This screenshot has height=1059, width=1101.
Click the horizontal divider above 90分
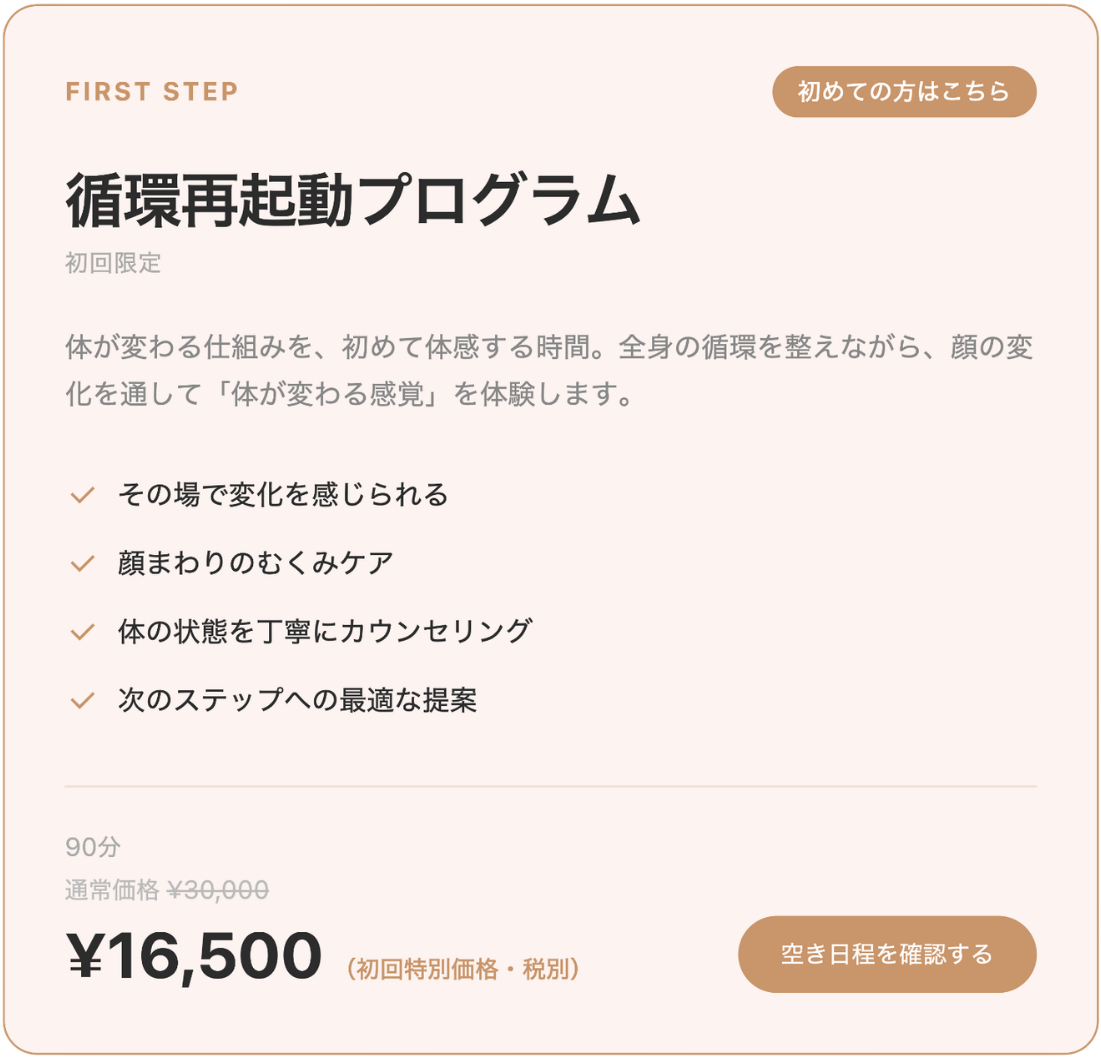click(x=550, y=787)
